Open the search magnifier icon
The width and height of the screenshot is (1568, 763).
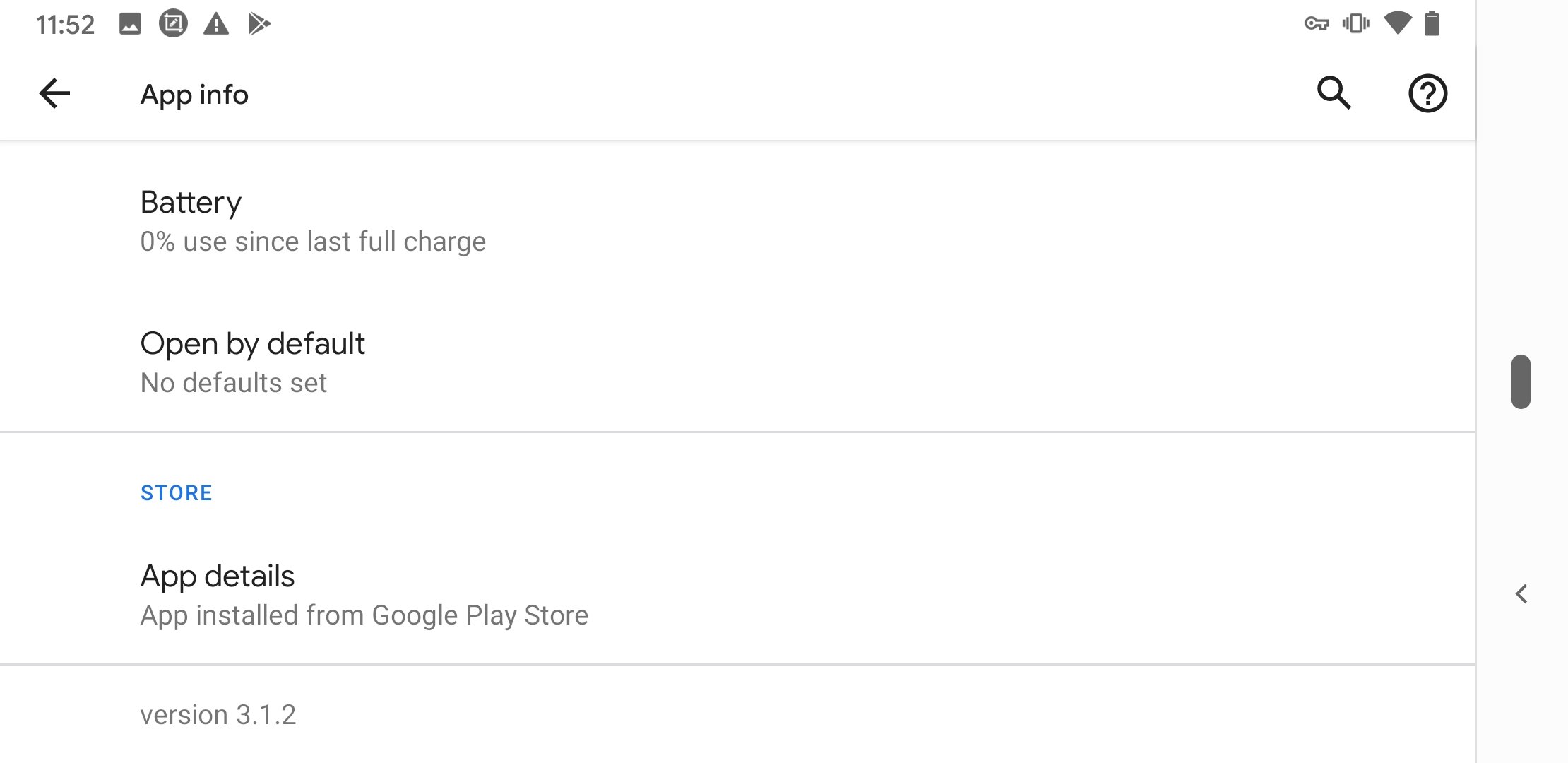coord(1334,93)
